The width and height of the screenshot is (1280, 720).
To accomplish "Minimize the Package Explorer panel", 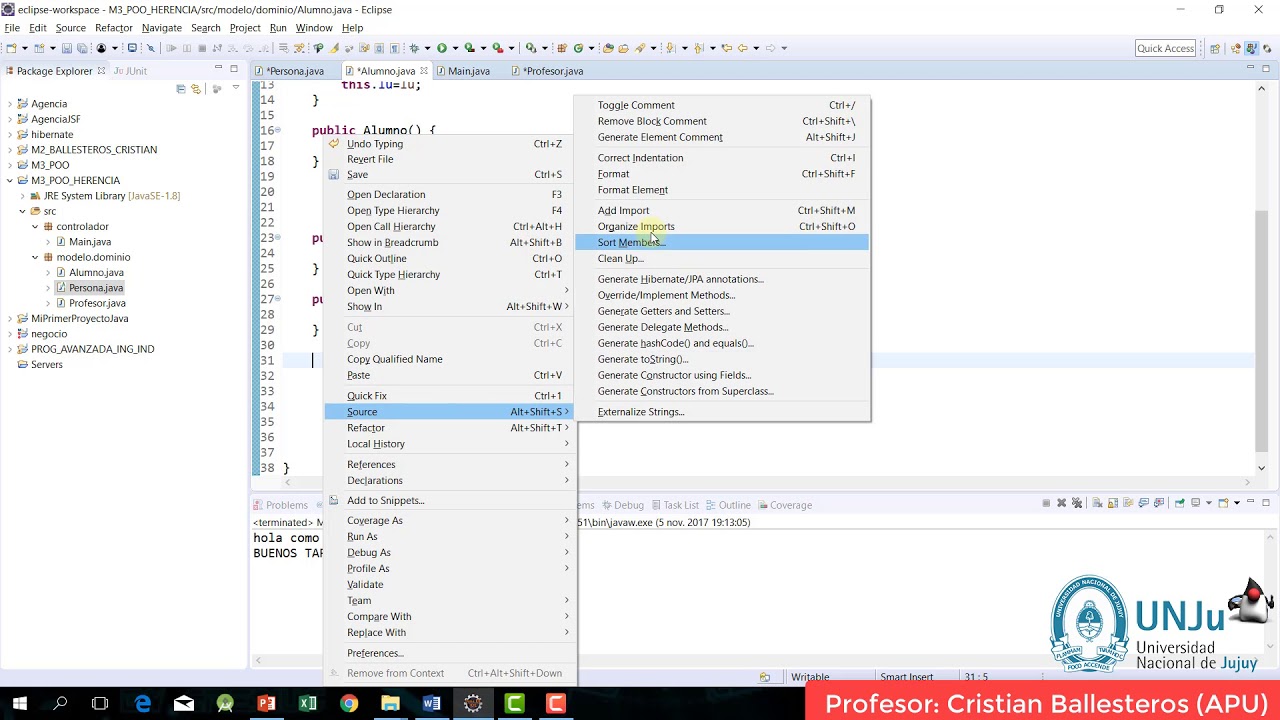I will [218, 68].
